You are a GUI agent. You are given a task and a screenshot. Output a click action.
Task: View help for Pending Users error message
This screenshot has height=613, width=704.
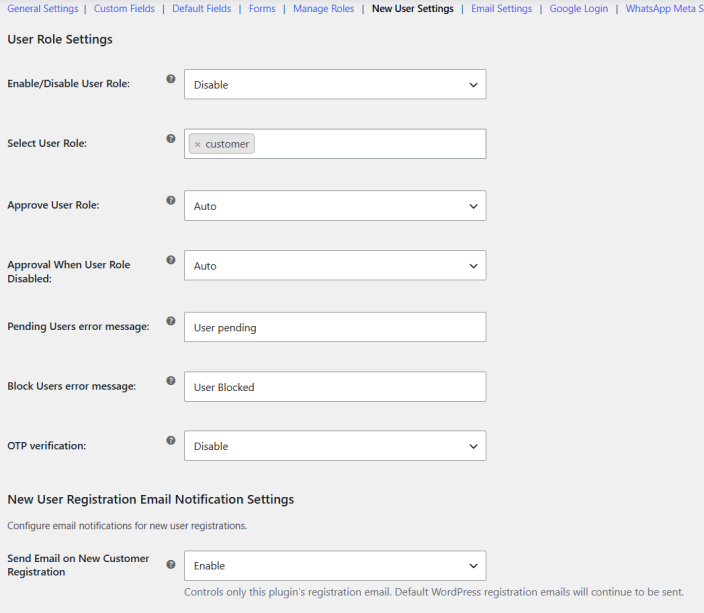[x=171, y=321]
